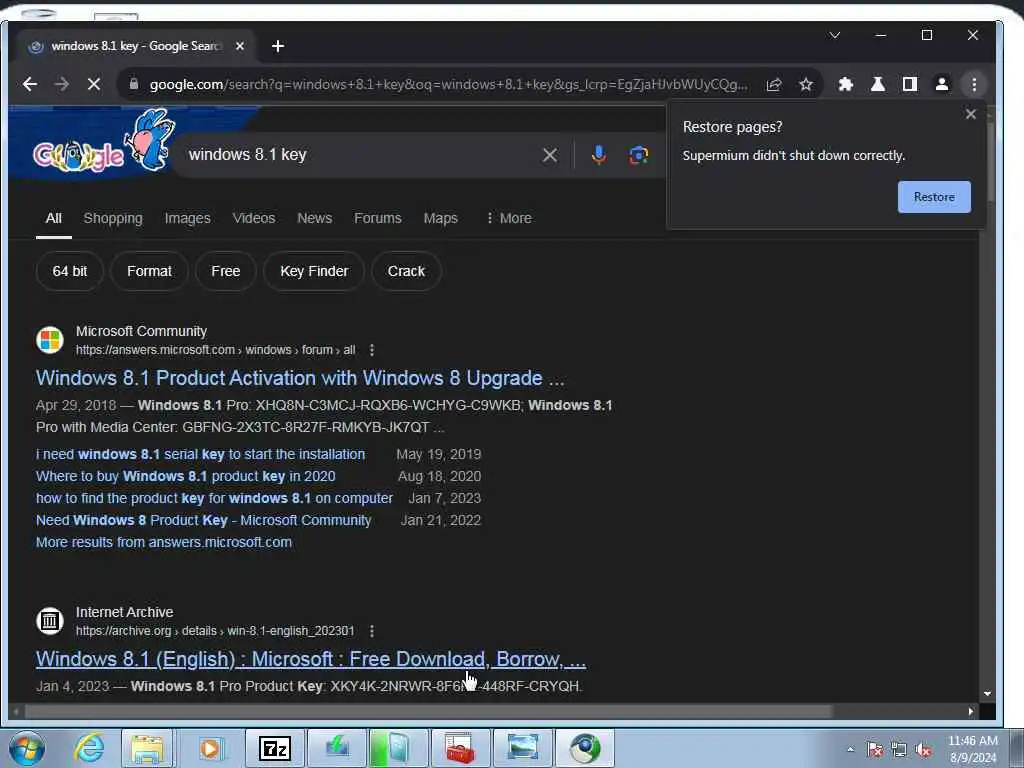Open Windows 8.1 (English) Internet Archive result
Screen dimensions: 1024x768
click(x=311, y=659)
